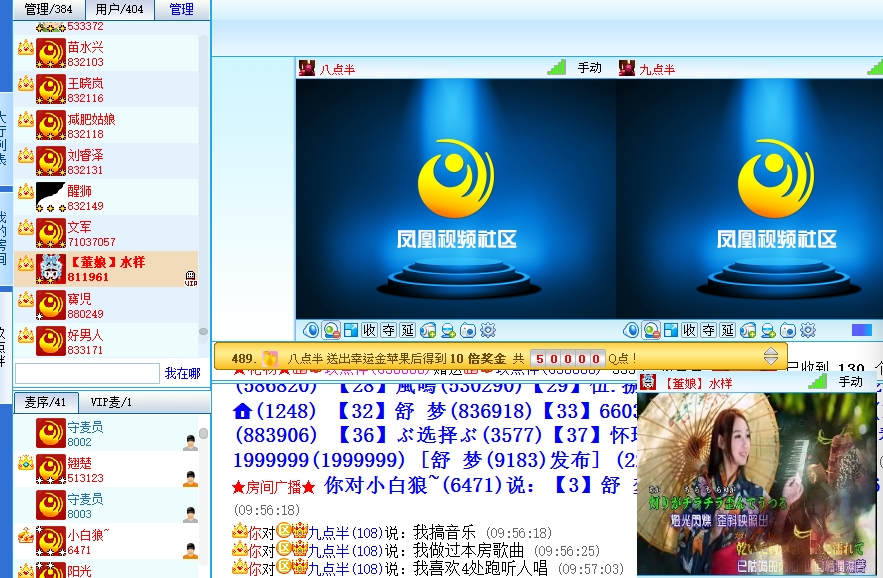This screenshot has height=578, width=883.
Task: Click the up/down arrows on the gift banner
Action: tap(771, 355)
